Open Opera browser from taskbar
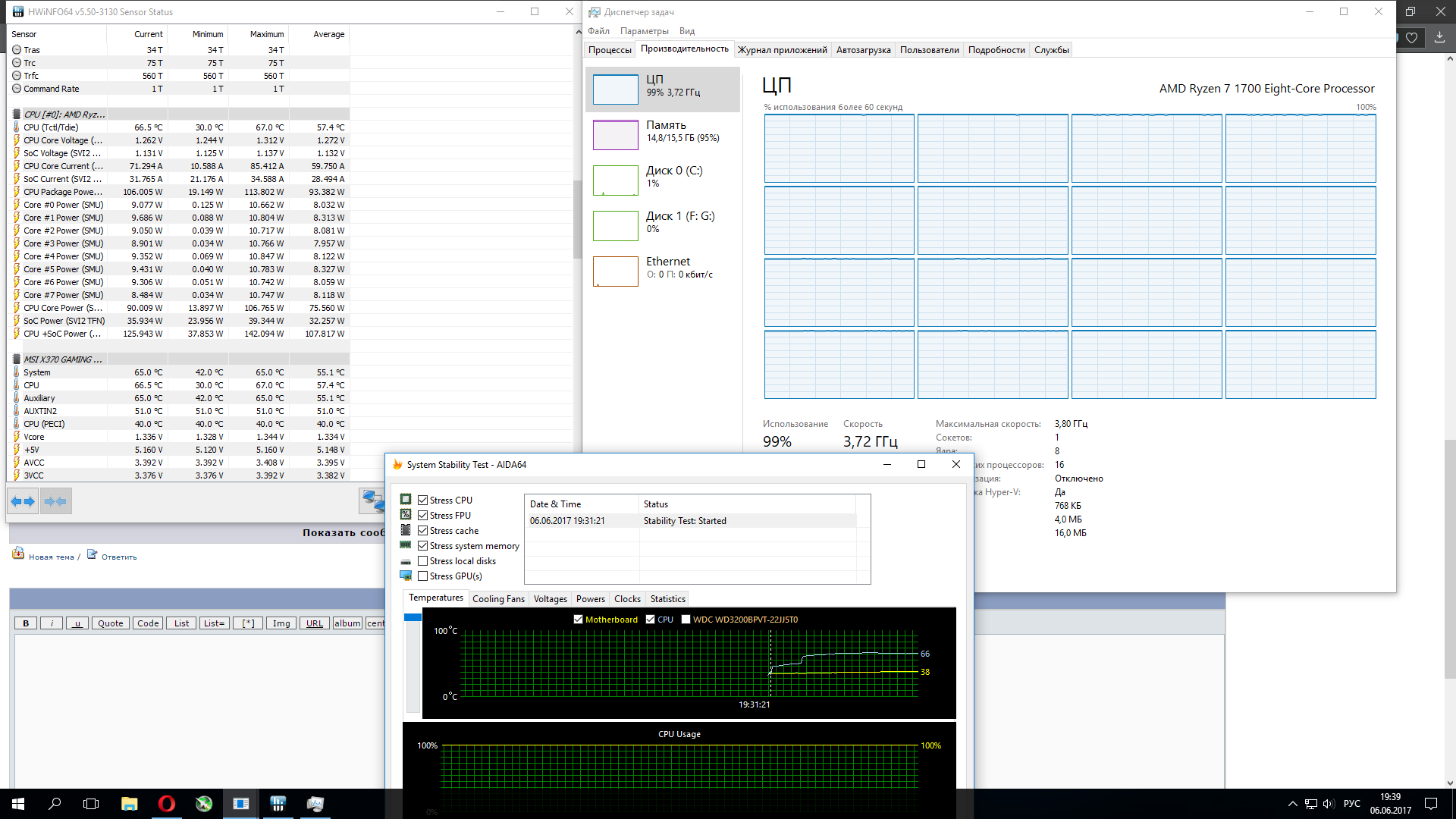This screenshot has height=819, width=1456. [166, 804]
